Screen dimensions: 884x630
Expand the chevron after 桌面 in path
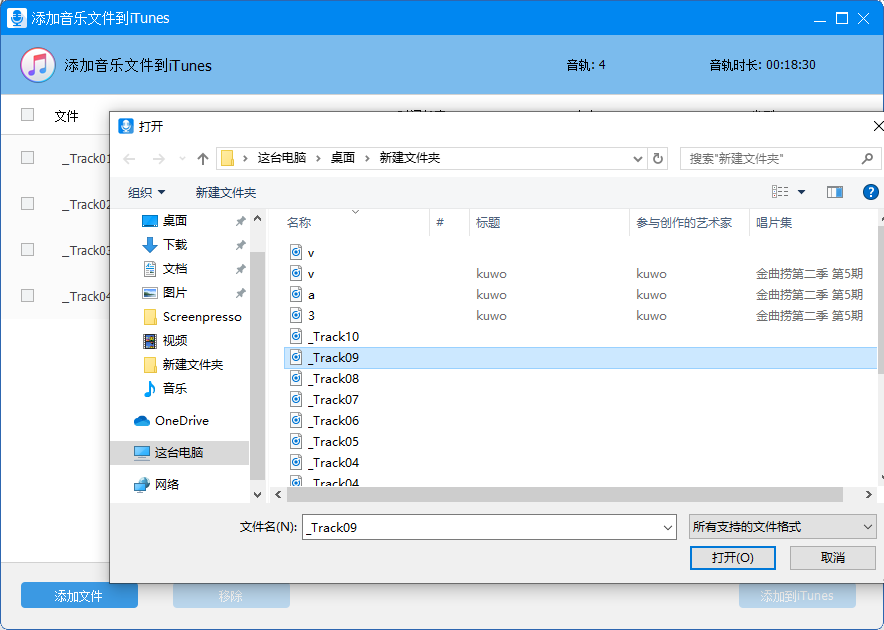[368, 158]
